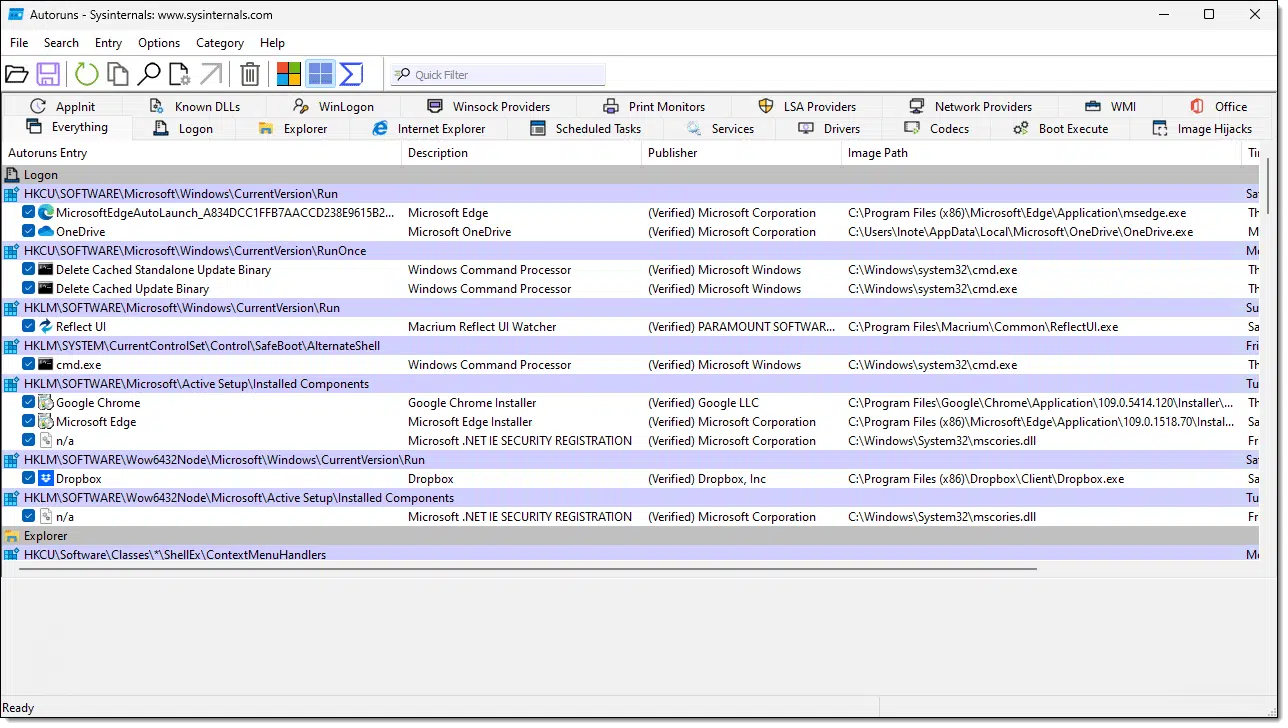Image resolution: width=1288 pixels, height=728 pixels.
Task: Uncheck the Dropbox entry checkbox
Action: pyautogui.click(x=29, y=478)
